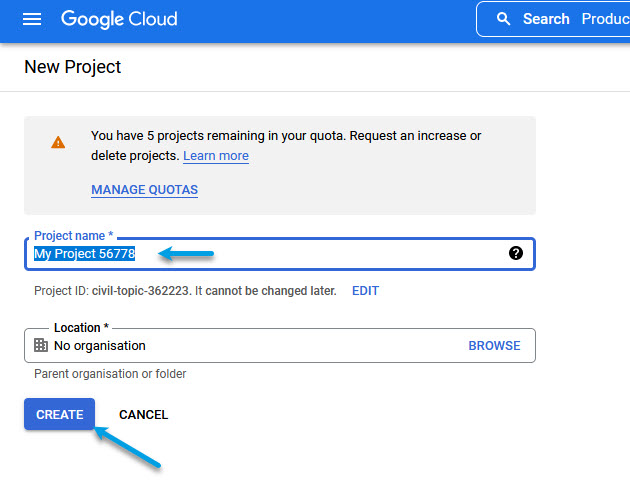Select the 'No organisation' Location field
Viewport: 630px width, 498px height.
(250, 346)
